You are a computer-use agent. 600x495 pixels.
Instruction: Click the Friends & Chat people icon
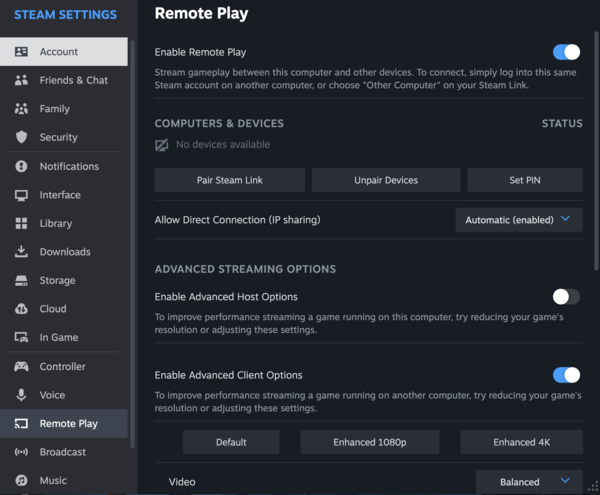click(x=21, y=80)
